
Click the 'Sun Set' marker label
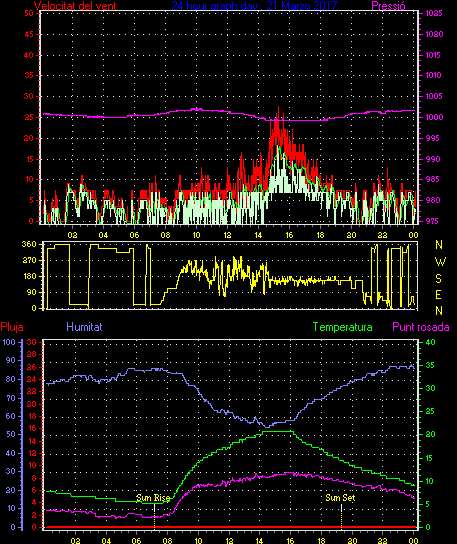point(340,498)
